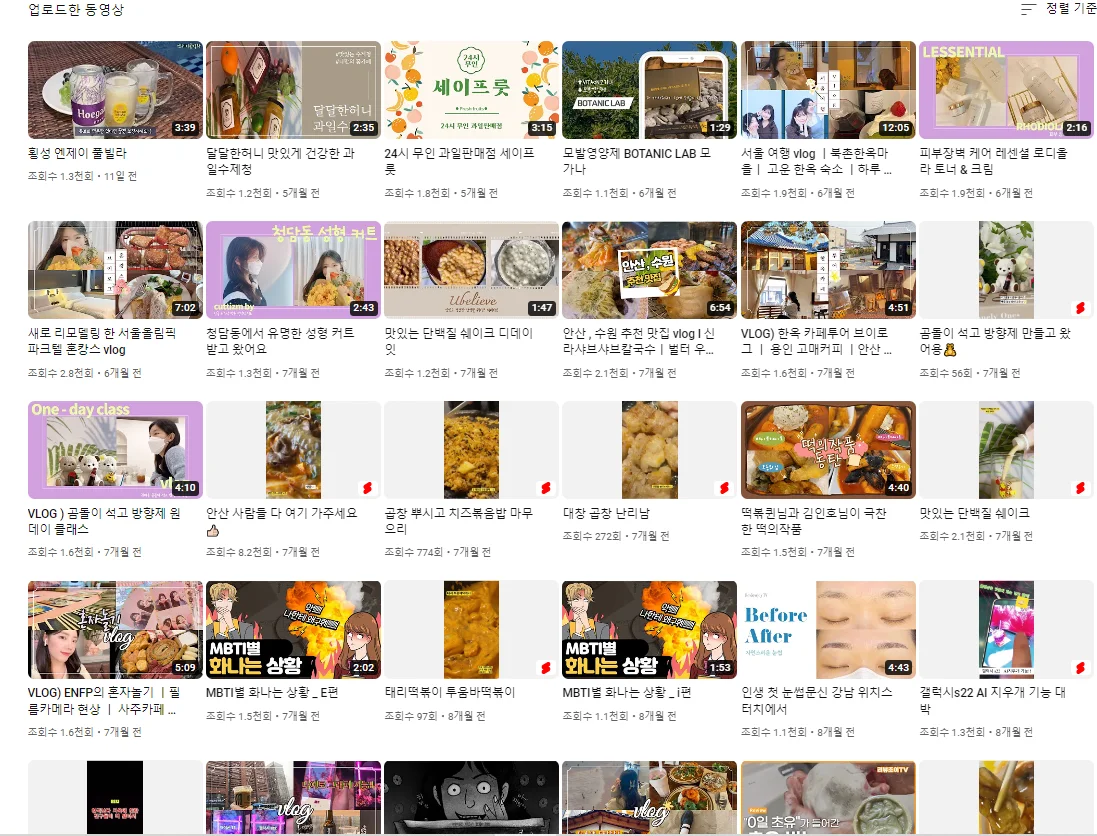
Task: Open the 한옥 카페투어 브이로그 thumbnail
Action: 828,270
